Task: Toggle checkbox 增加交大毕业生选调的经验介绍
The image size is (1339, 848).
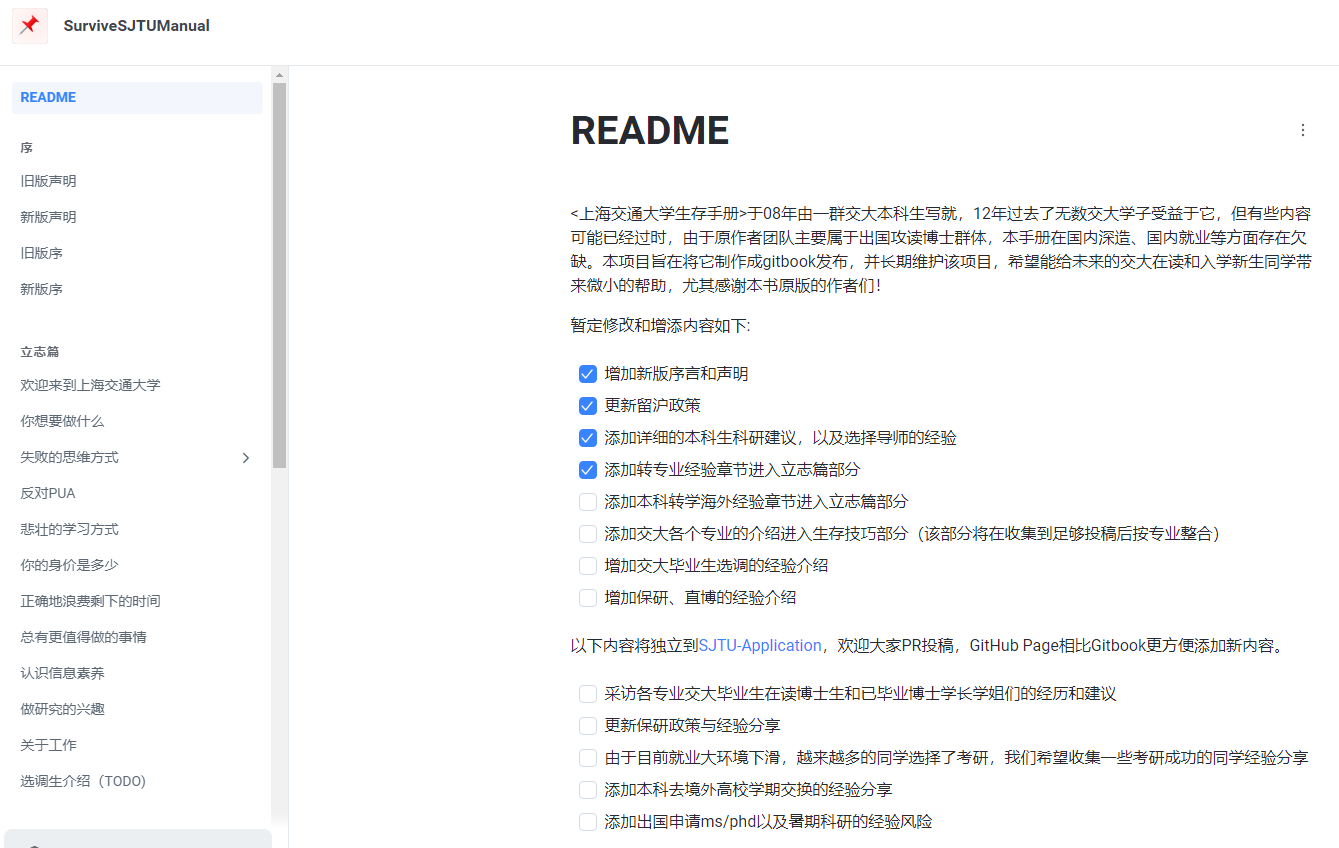Action: pos(588,566)
